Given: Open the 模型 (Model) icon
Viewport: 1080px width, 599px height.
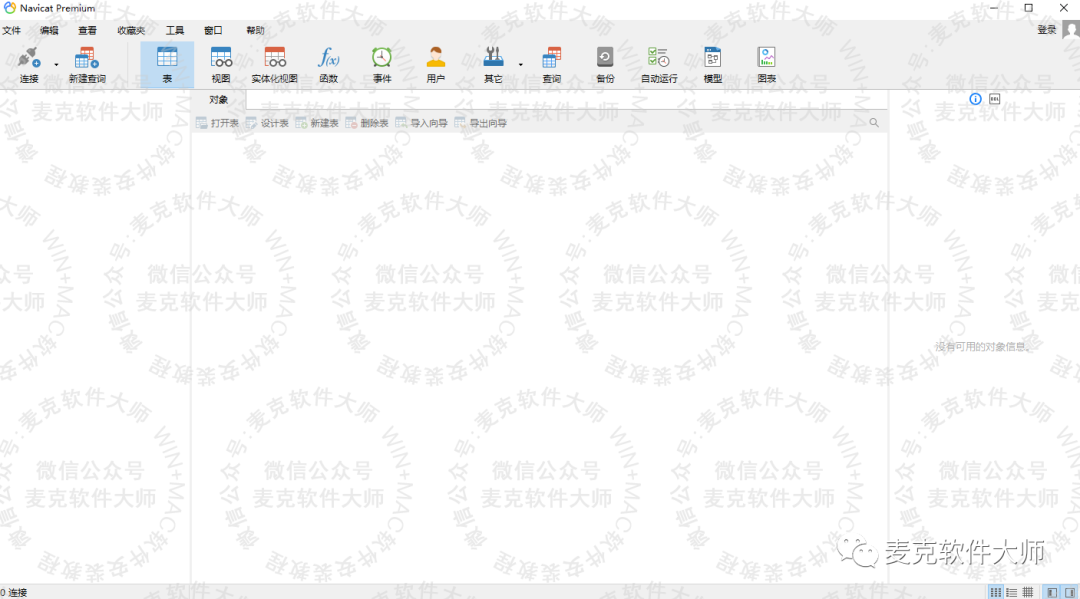Looking at the screenshot, I should (x=713, y=65).
